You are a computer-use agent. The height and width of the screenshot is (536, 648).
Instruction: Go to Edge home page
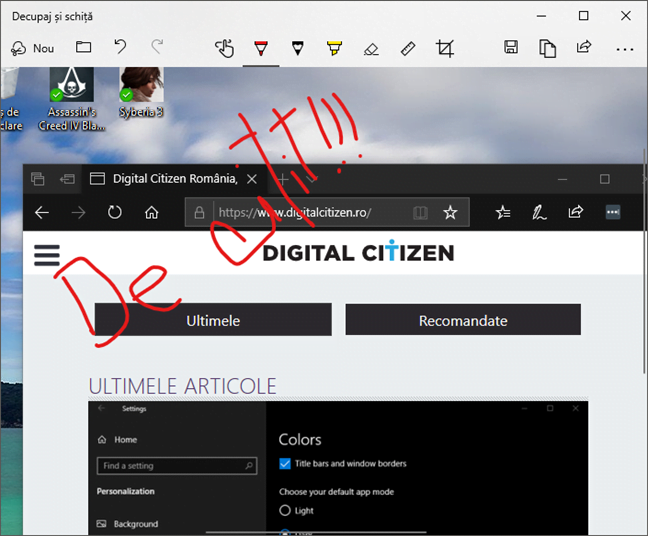tap(151, 212)
